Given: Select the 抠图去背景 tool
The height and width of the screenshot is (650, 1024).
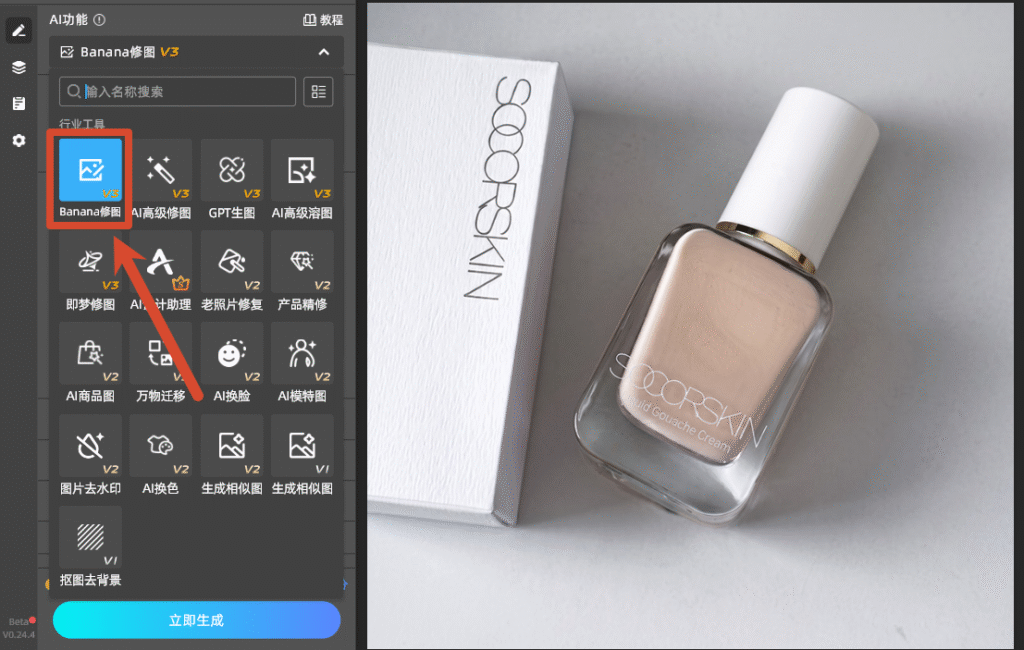Looking at the screenshot, I should pyautogui.click(x=90, y=545).
